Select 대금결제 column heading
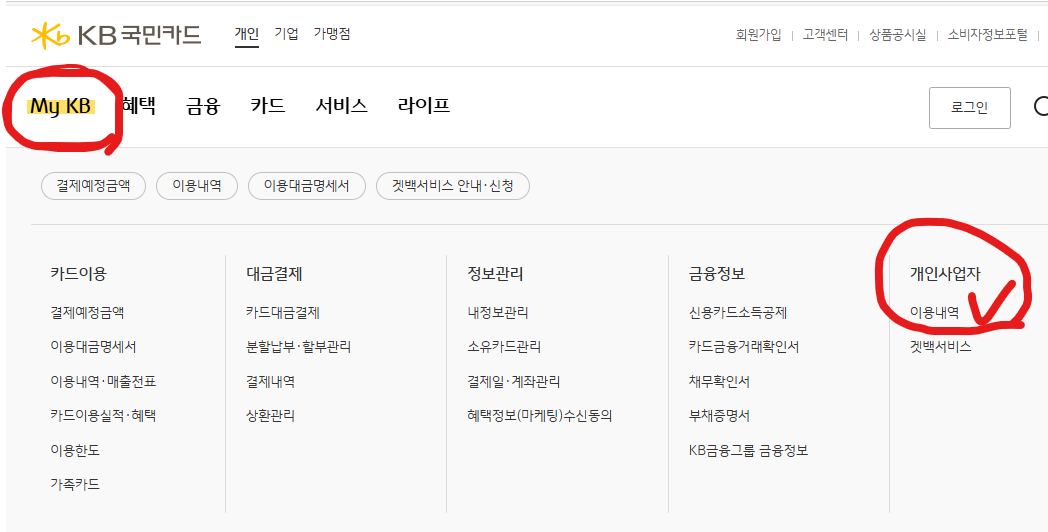Image resolution: width=1048 pixels, height=532 pixels. (x=274, y=273)
